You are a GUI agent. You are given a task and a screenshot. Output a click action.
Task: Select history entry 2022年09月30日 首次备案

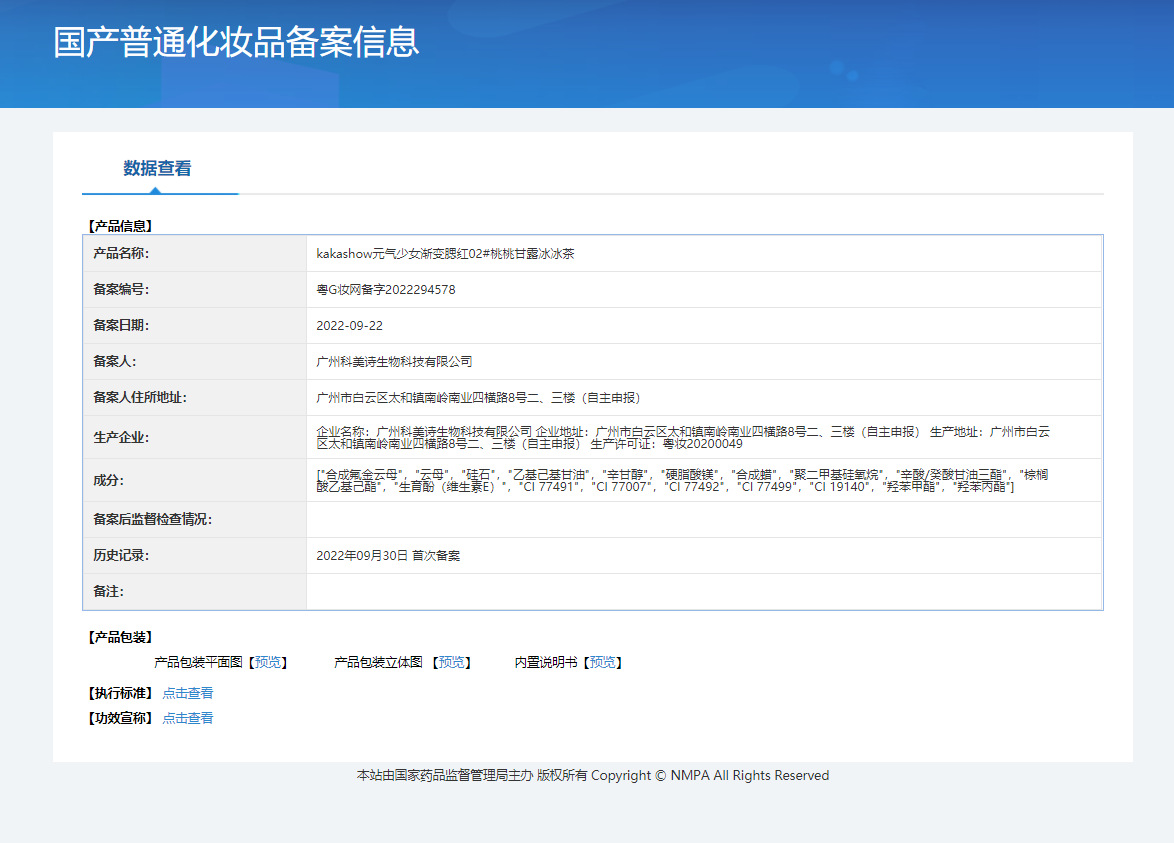(388, 556)
